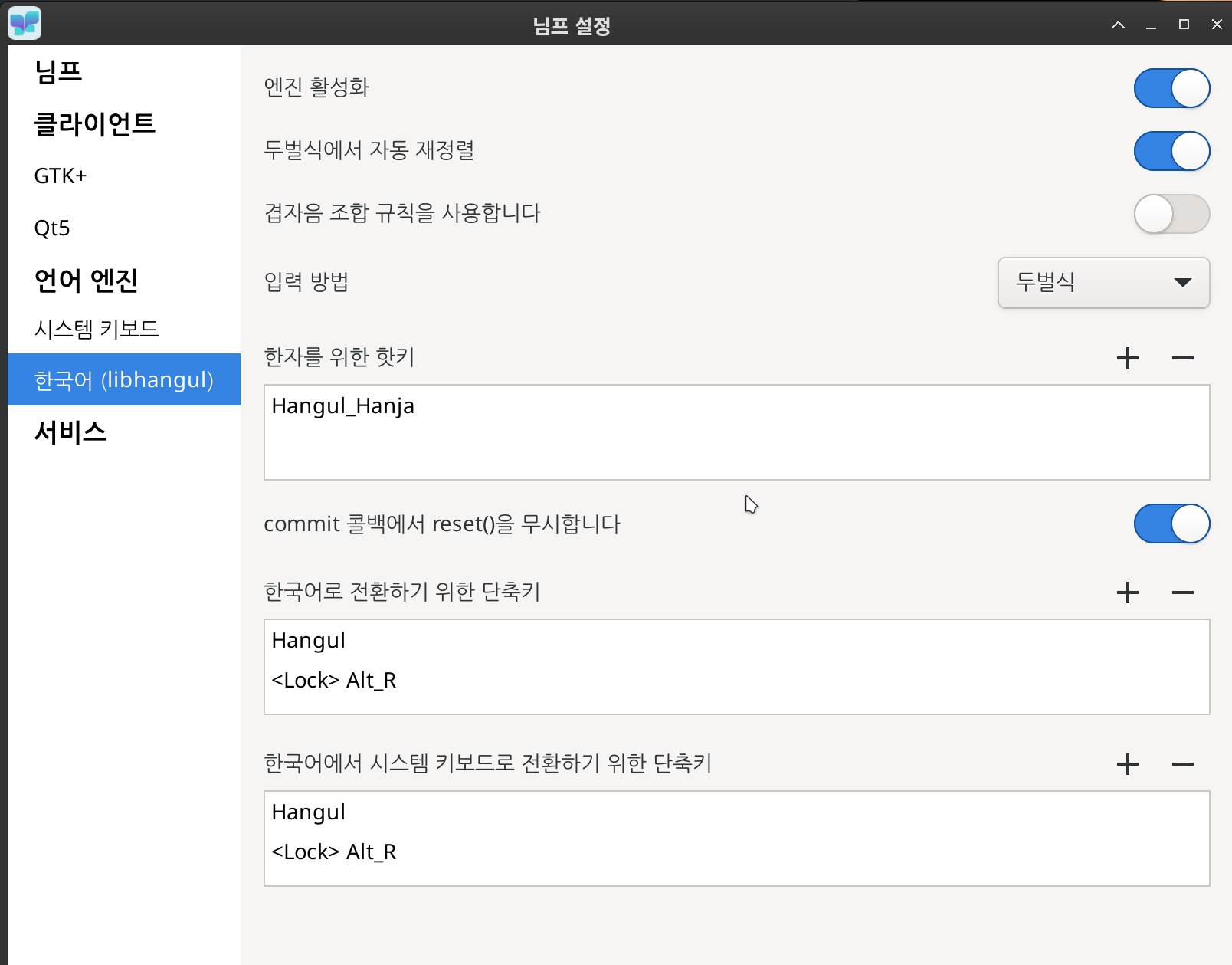Select 한국어 (libhangul) in sidebar

tap(124, 379)
